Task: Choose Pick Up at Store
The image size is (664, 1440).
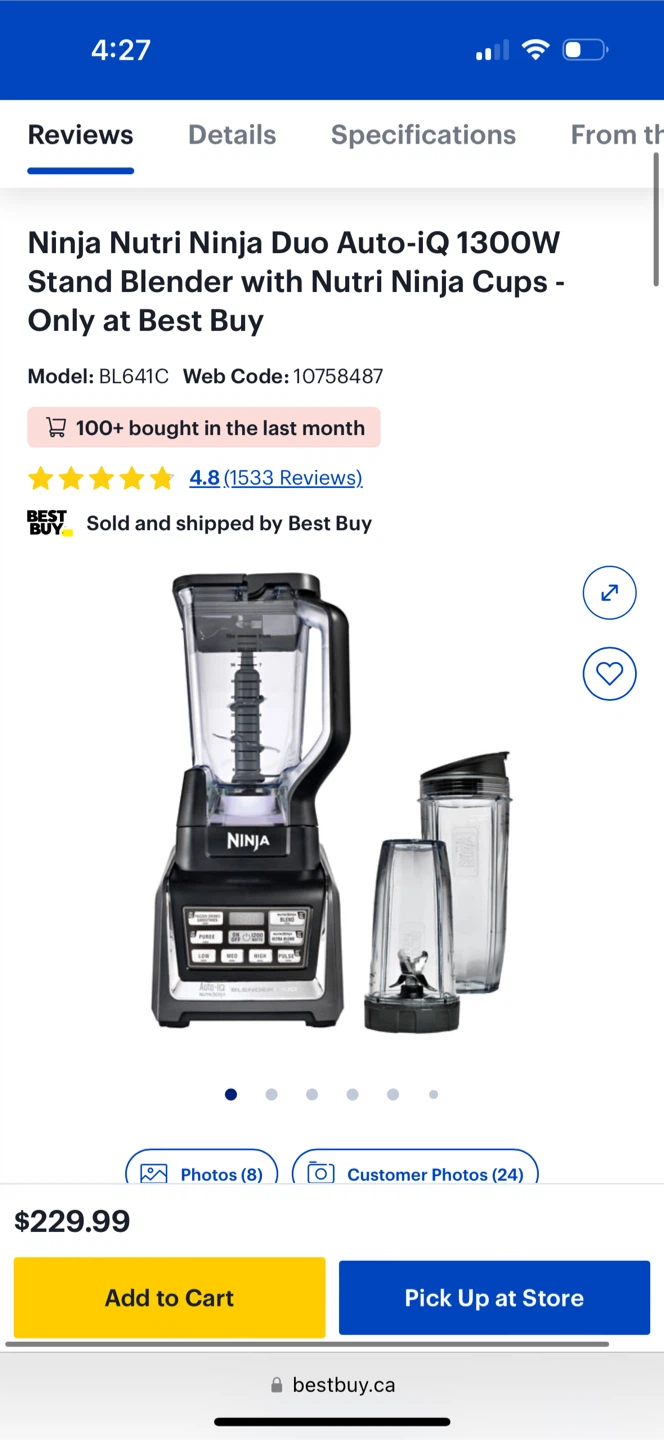Action: tap(494, 1297)
